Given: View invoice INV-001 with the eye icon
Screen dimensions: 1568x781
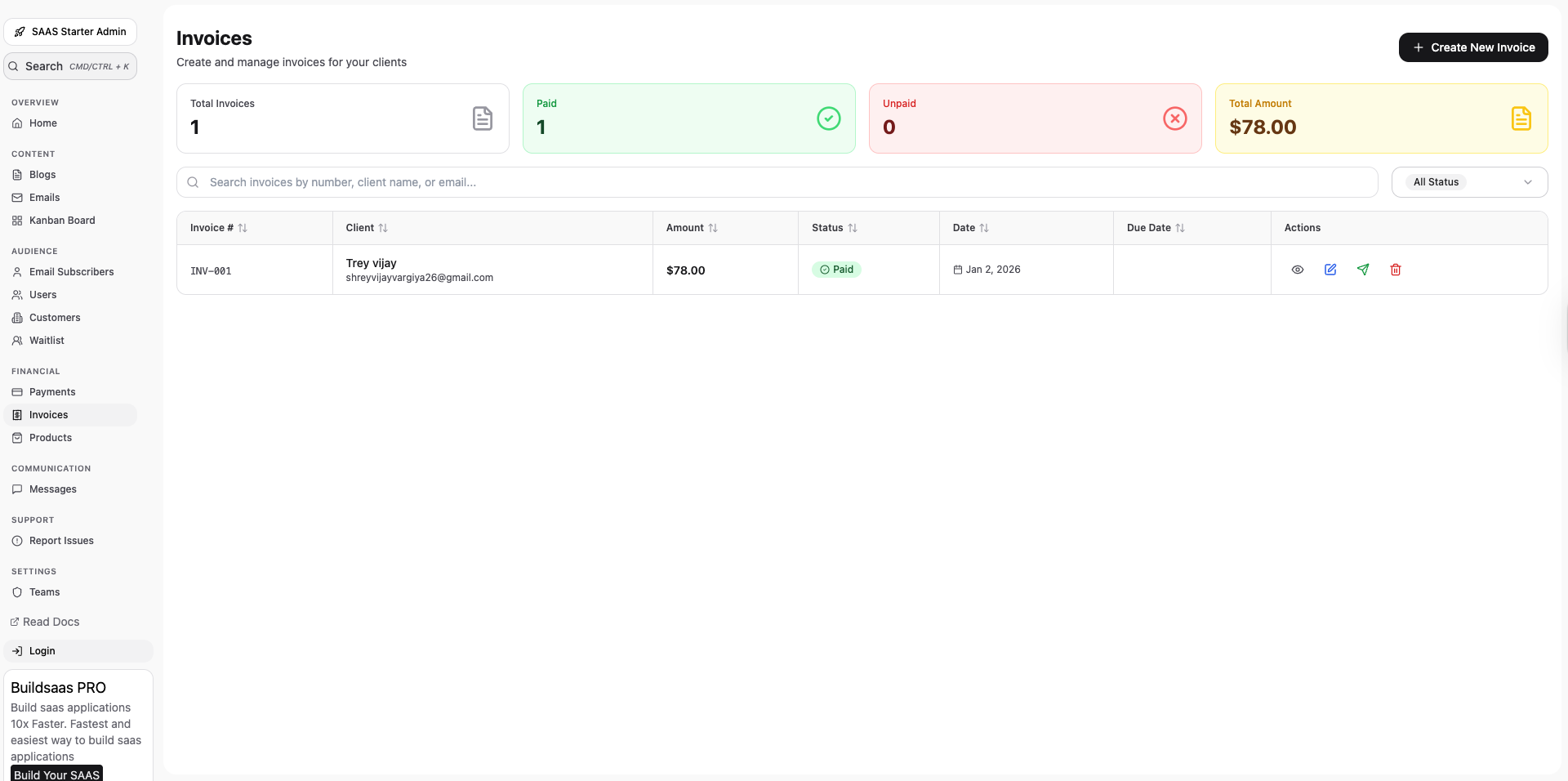Looking at the screenshot, I should pyautogui.click(x=1297, y=270).
